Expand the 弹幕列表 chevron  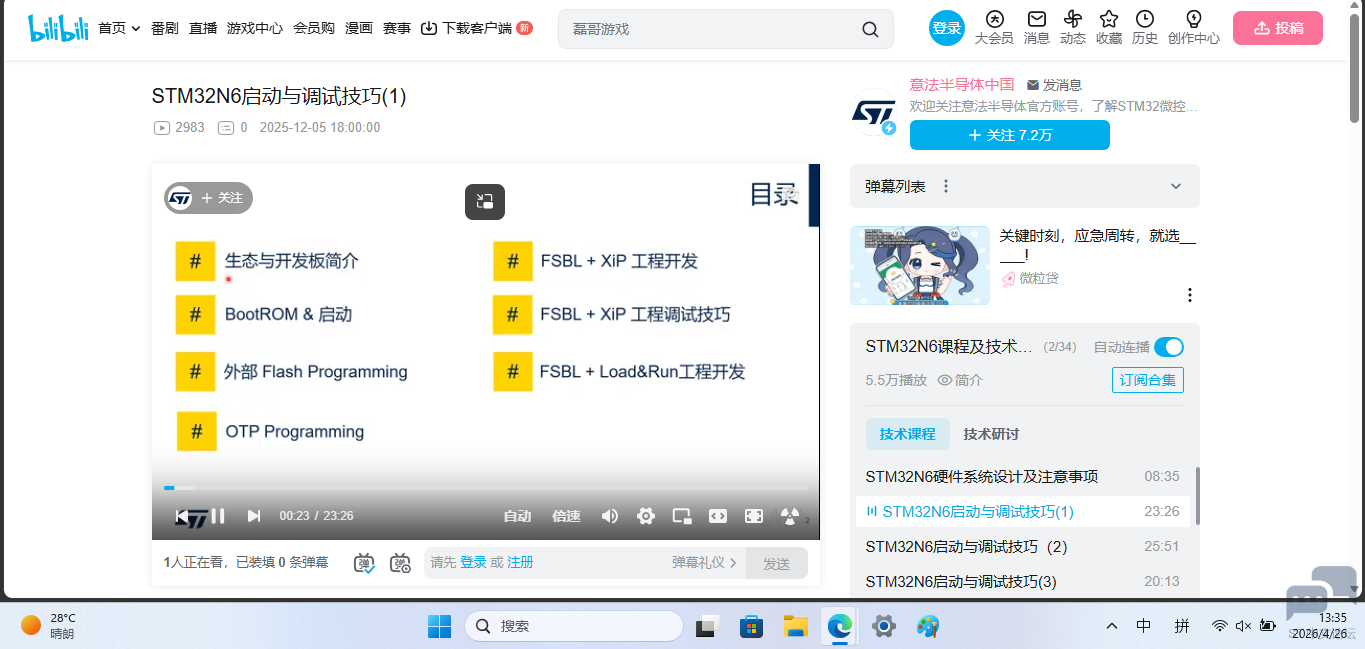point(1176,186)
